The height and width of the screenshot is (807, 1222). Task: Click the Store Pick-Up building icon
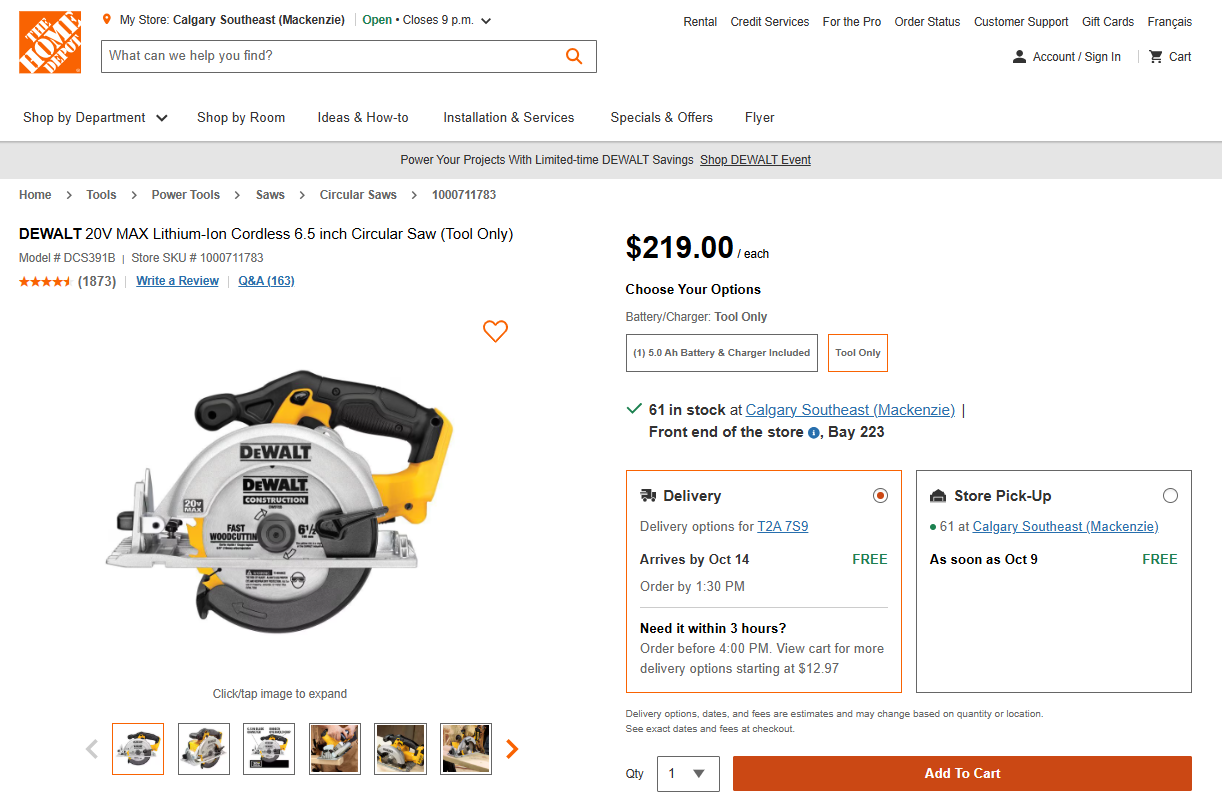(x=938, y=494)
